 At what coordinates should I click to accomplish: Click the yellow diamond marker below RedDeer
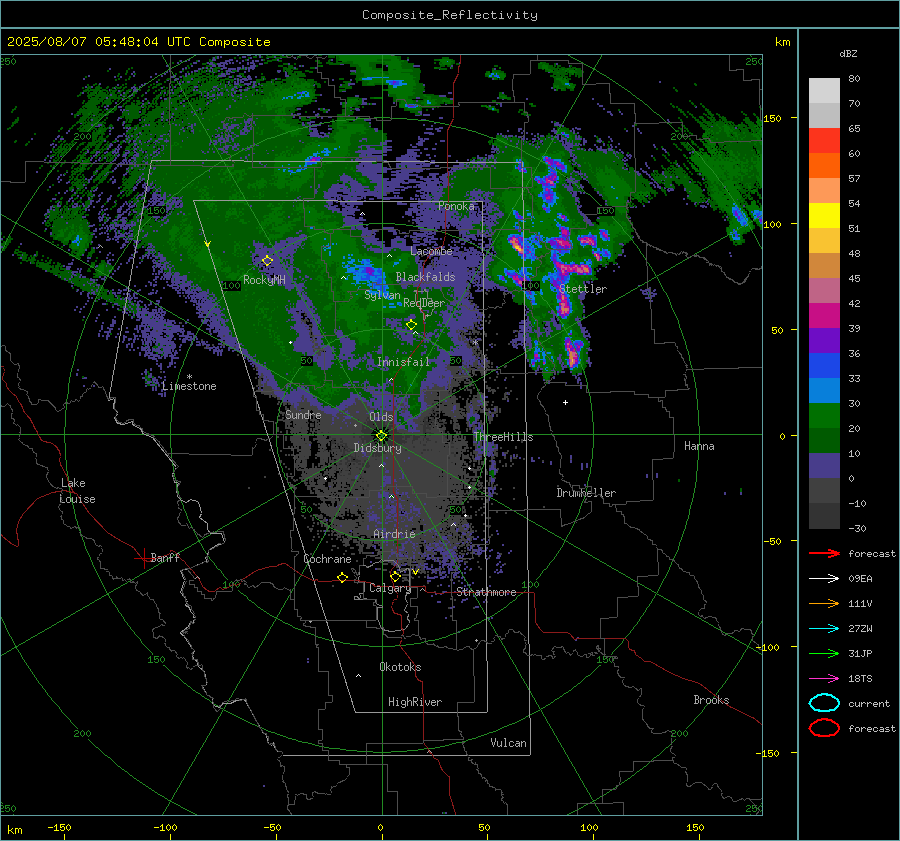411,325
